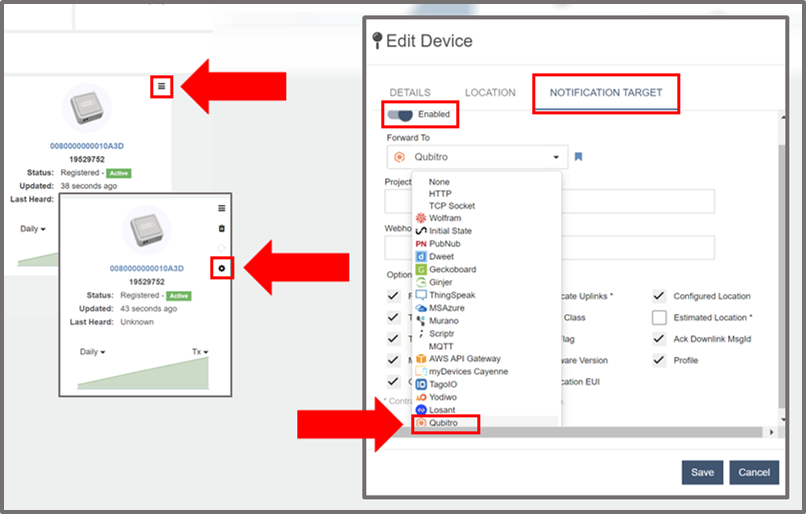Pick the Dweet logo entry
The image size is (806, 514).
(435, 256)
